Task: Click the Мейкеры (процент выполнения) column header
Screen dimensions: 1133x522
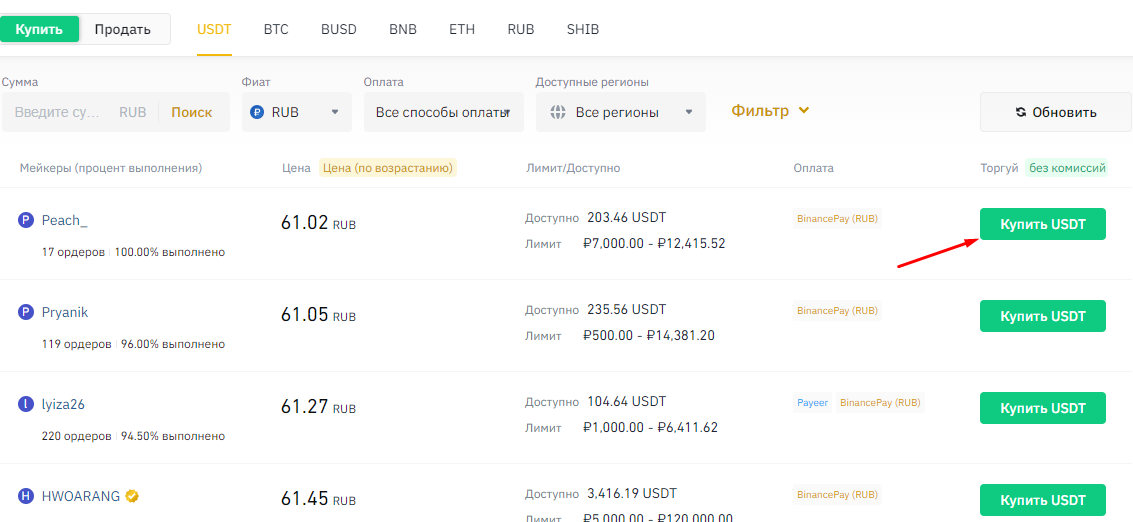Action: coord(111,168)
